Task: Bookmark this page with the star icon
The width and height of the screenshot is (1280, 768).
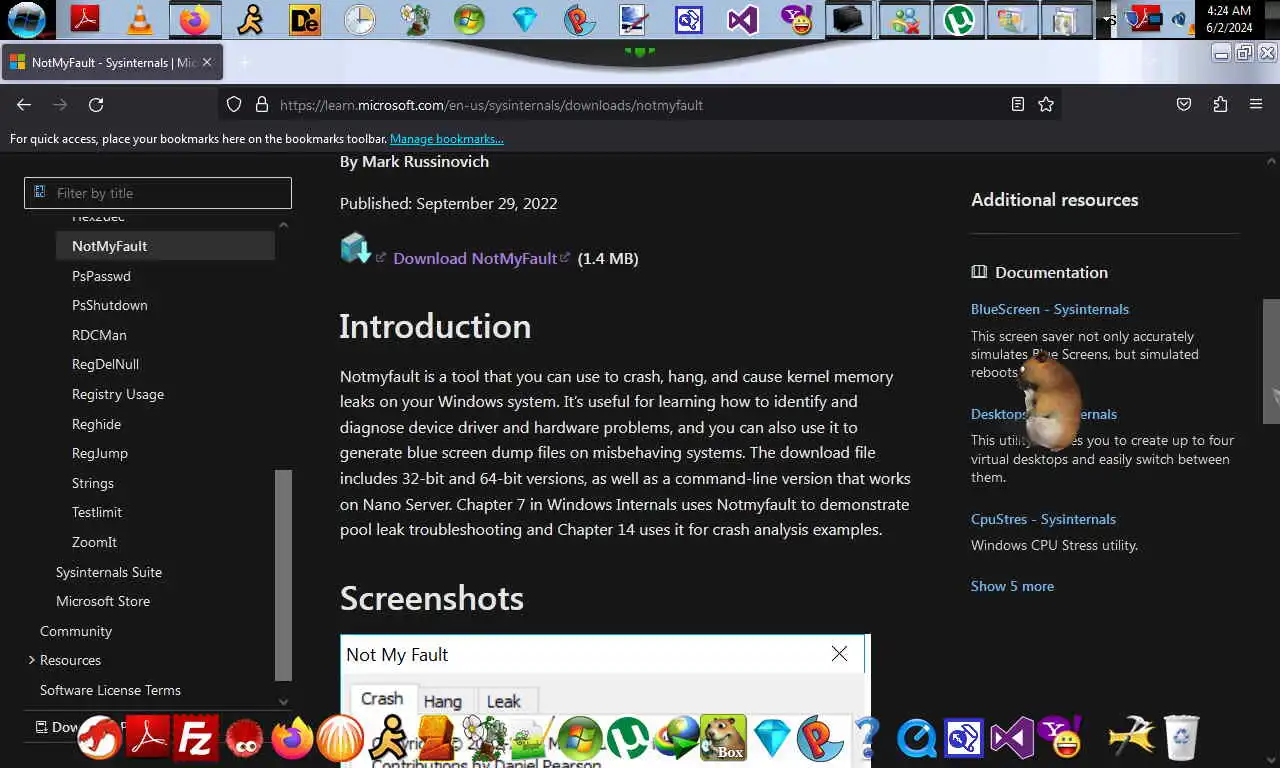Action: (x=1046, y=104)
